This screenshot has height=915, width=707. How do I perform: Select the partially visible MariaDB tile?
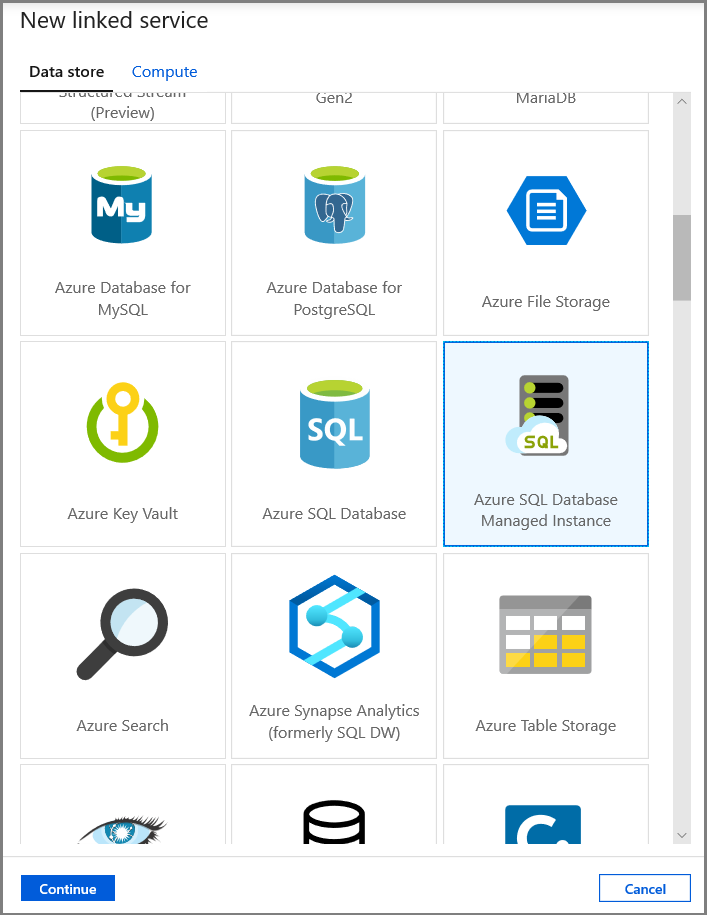tap(545, 105)
